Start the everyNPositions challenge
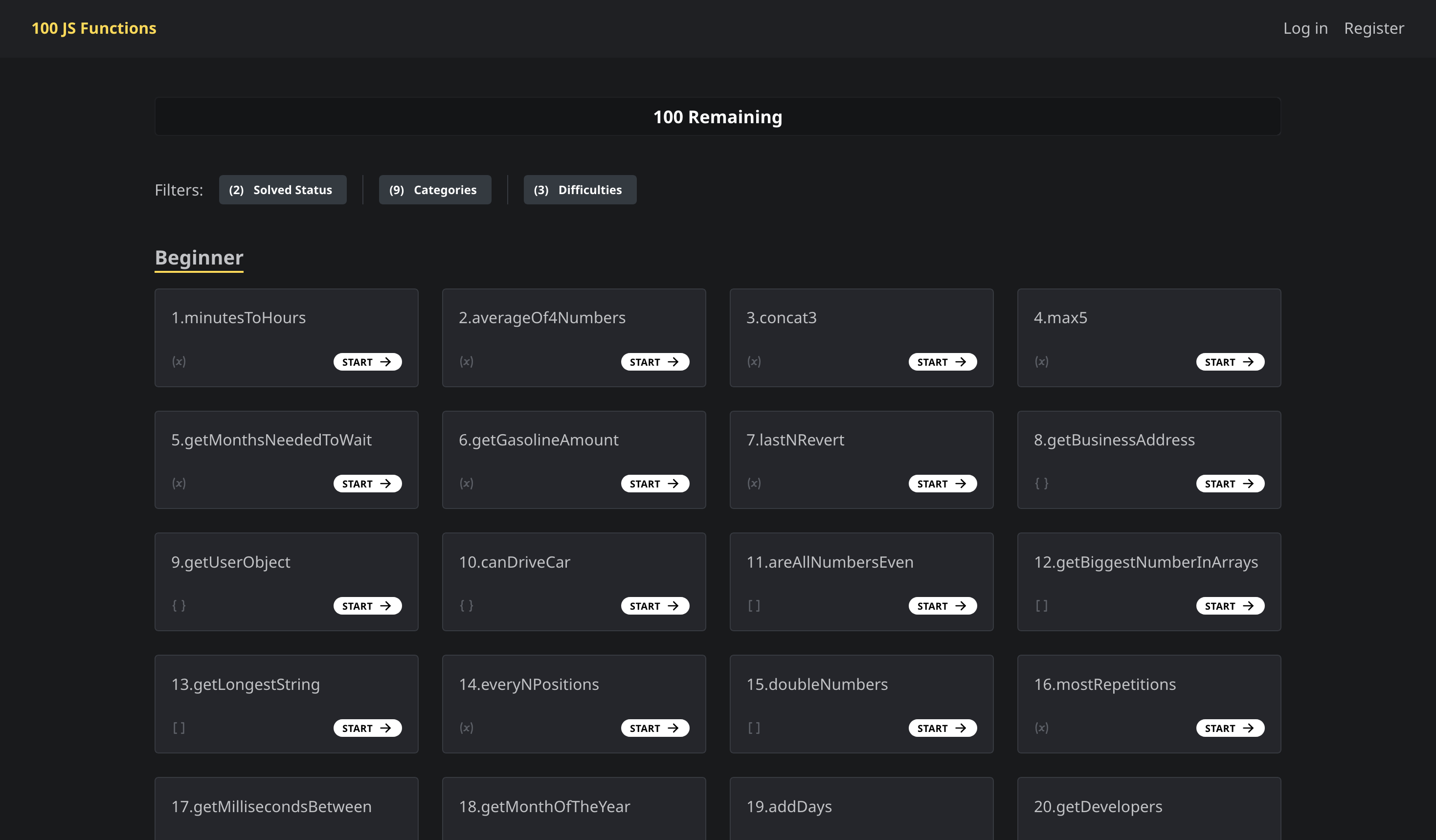1436x840 pixels. tap(655, 728)
